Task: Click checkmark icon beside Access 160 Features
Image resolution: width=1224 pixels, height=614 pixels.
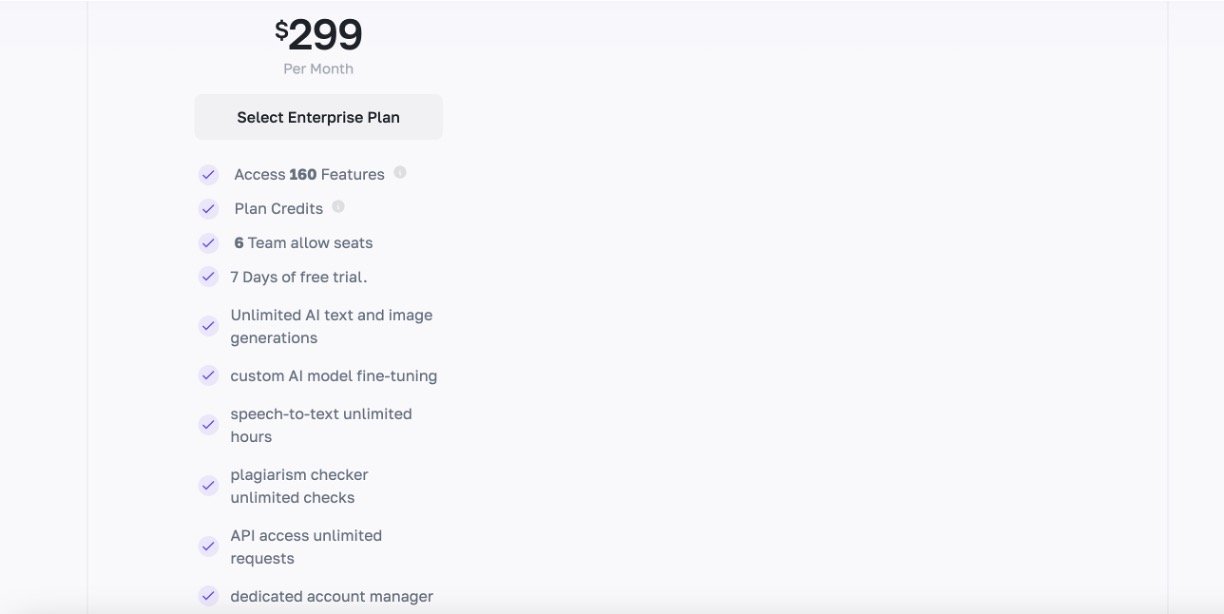Action: point(208,175)
